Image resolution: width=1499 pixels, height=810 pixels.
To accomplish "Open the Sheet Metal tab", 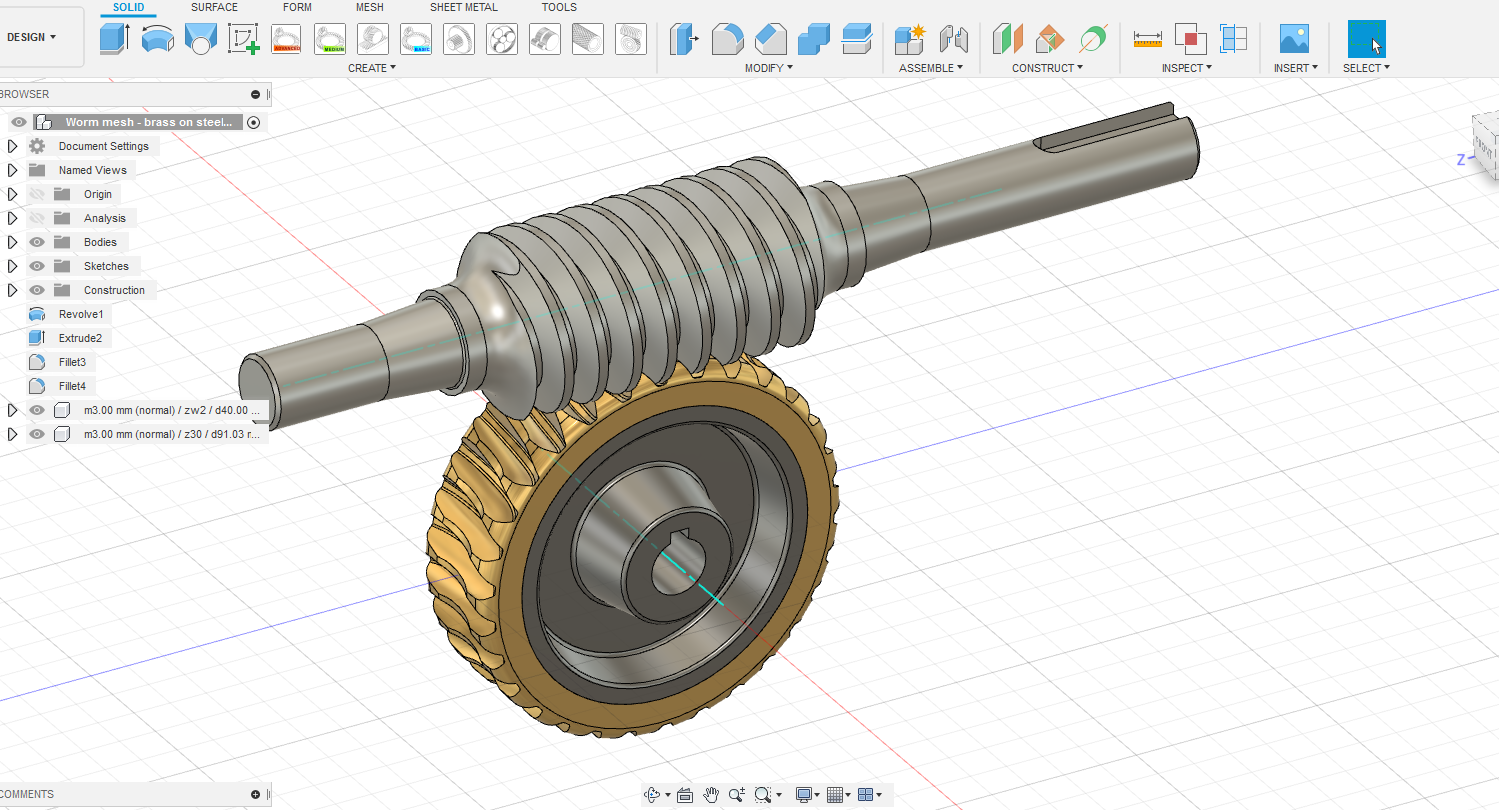I will click(x=463, y=8).
